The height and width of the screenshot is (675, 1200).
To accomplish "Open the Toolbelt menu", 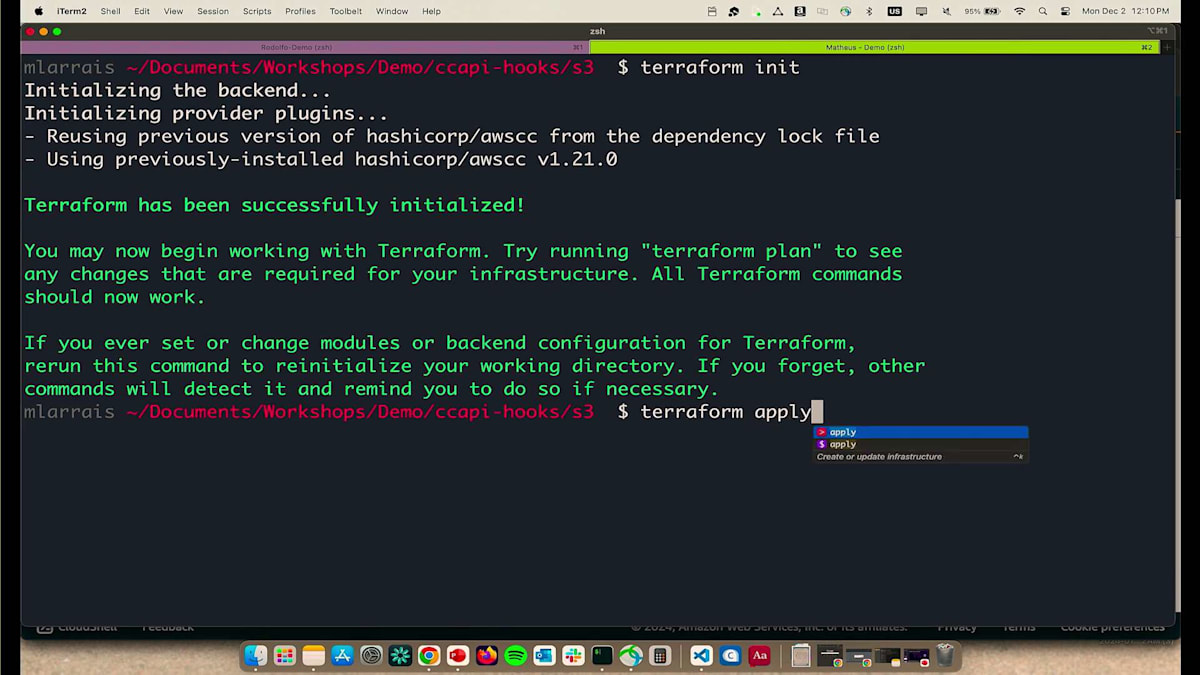I will tap(346, 11).
